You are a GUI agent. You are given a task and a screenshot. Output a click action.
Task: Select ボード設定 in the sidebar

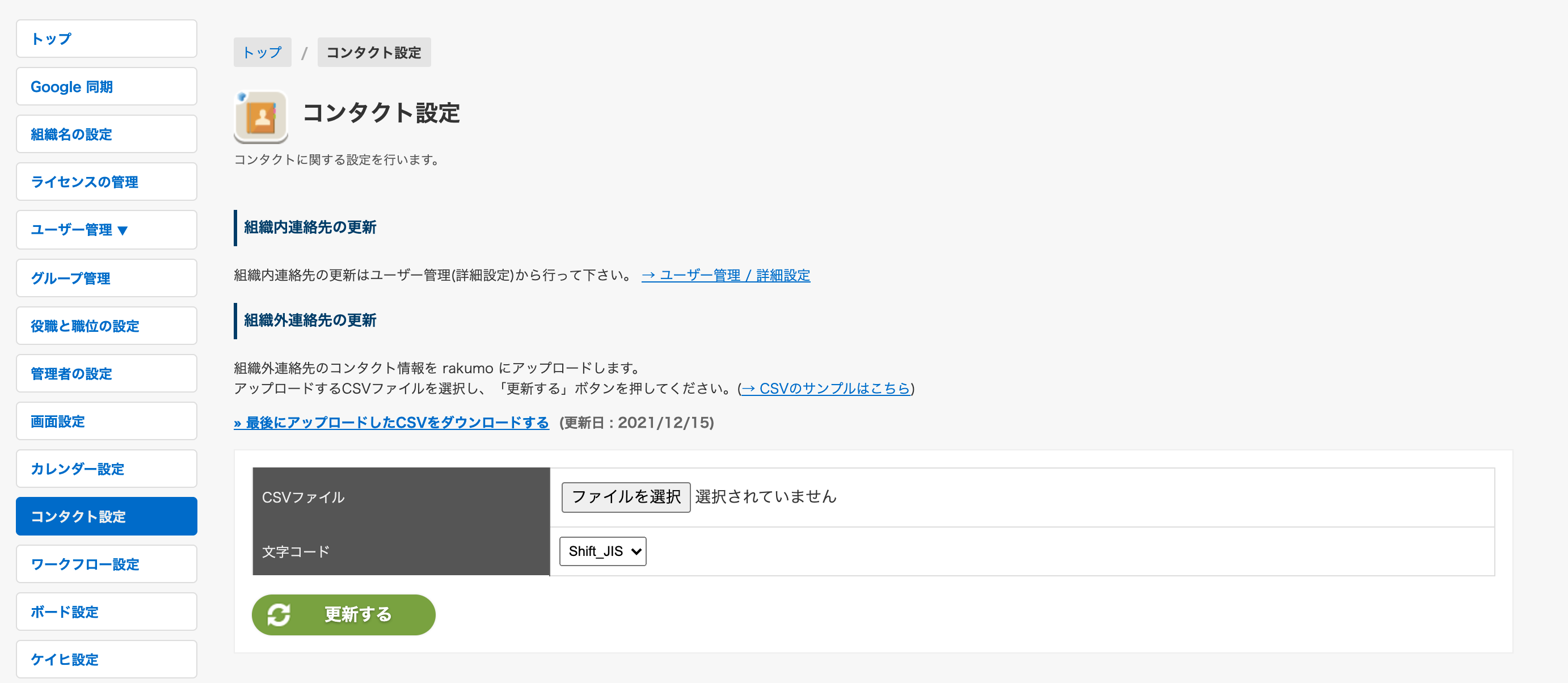coord(107,612)
